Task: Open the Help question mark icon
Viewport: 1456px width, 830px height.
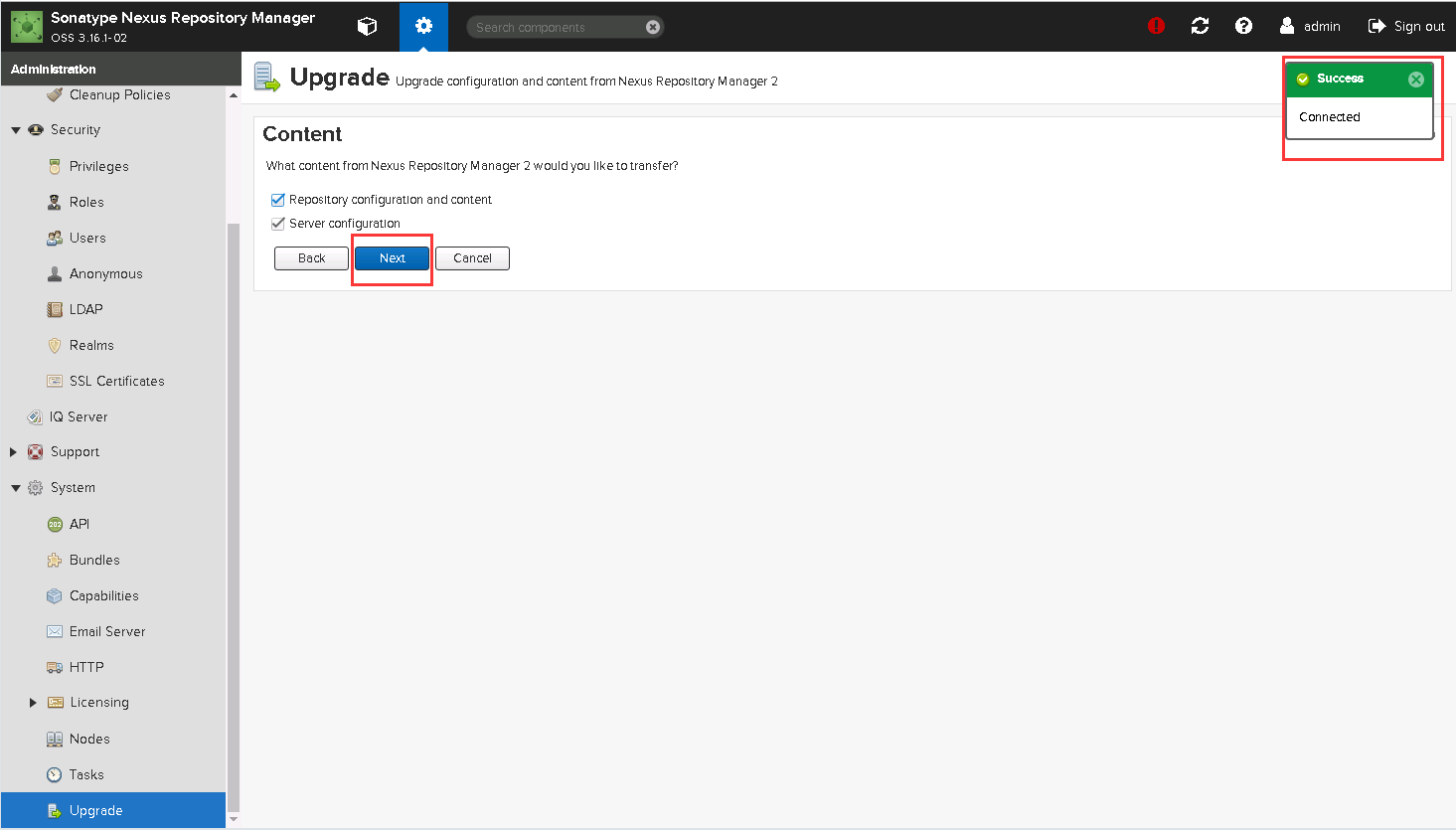Action: click(x=1243, y=26)
